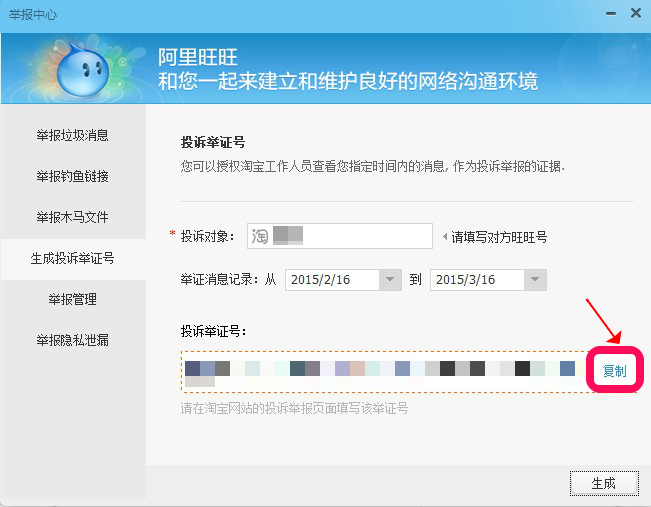
Task: Click the 阿里旺旺 mascot logo
Action: [82, 69]
